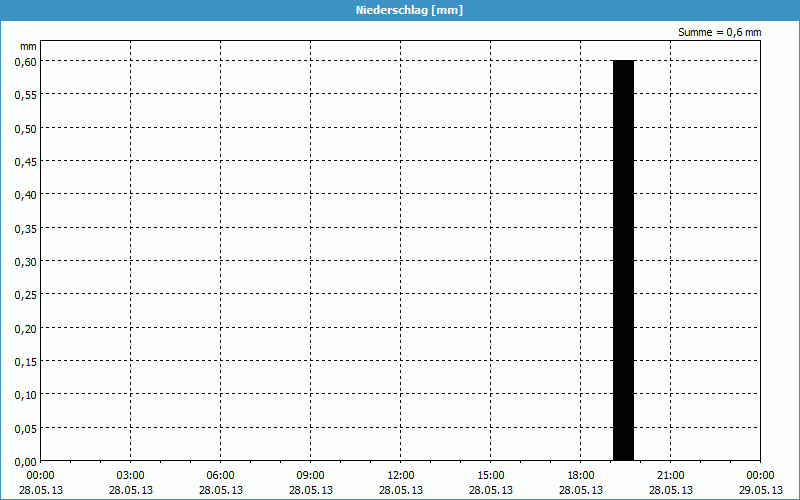Click the 12:00 time axis label

400,475
